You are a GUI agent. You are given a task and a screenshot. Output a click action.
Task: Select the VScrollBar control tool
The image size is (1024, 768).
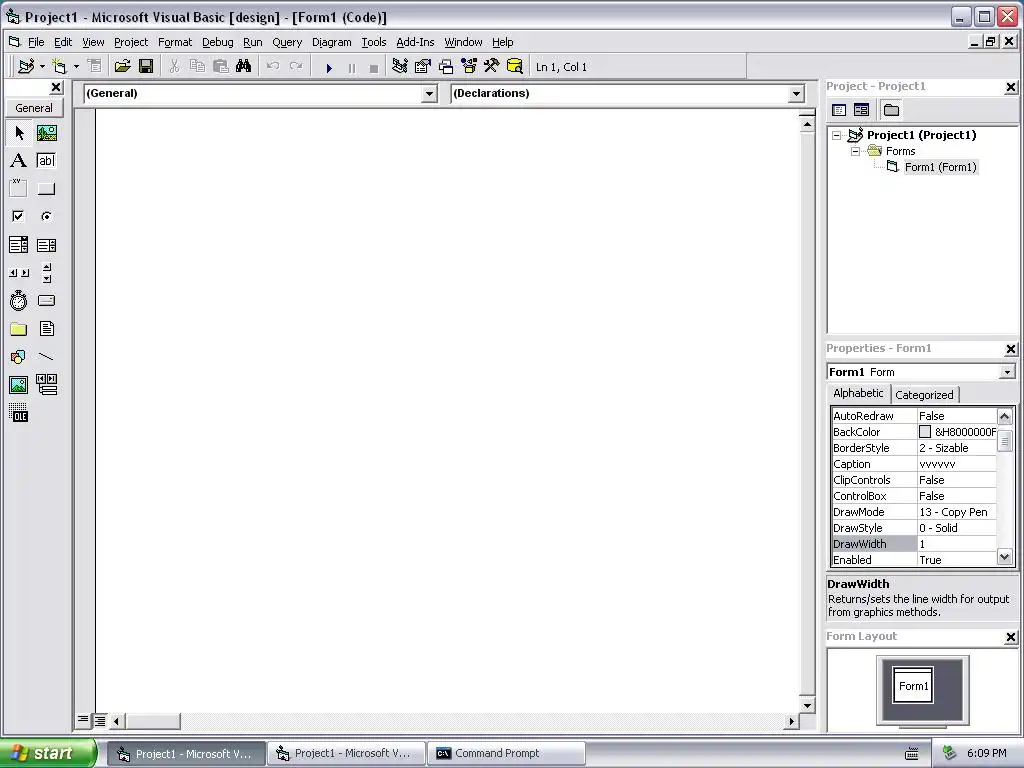point(46,273)
